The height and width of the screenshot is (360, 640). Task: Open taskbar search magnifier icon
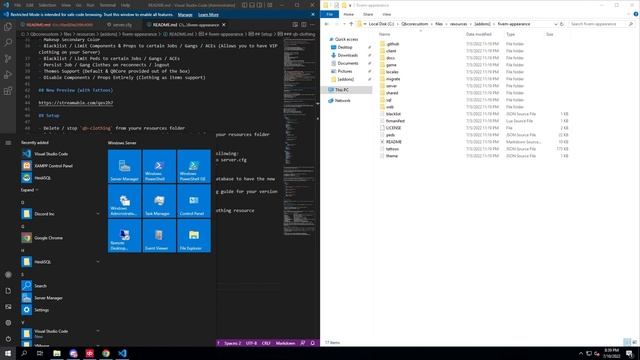pos(24,353)
